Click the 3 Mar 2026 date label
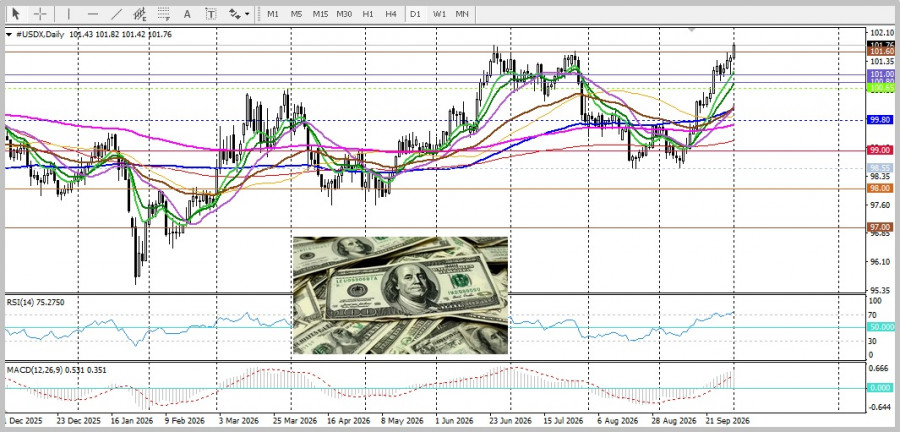Viewport: 900px width, 432px height. click(x=238, y=421)
